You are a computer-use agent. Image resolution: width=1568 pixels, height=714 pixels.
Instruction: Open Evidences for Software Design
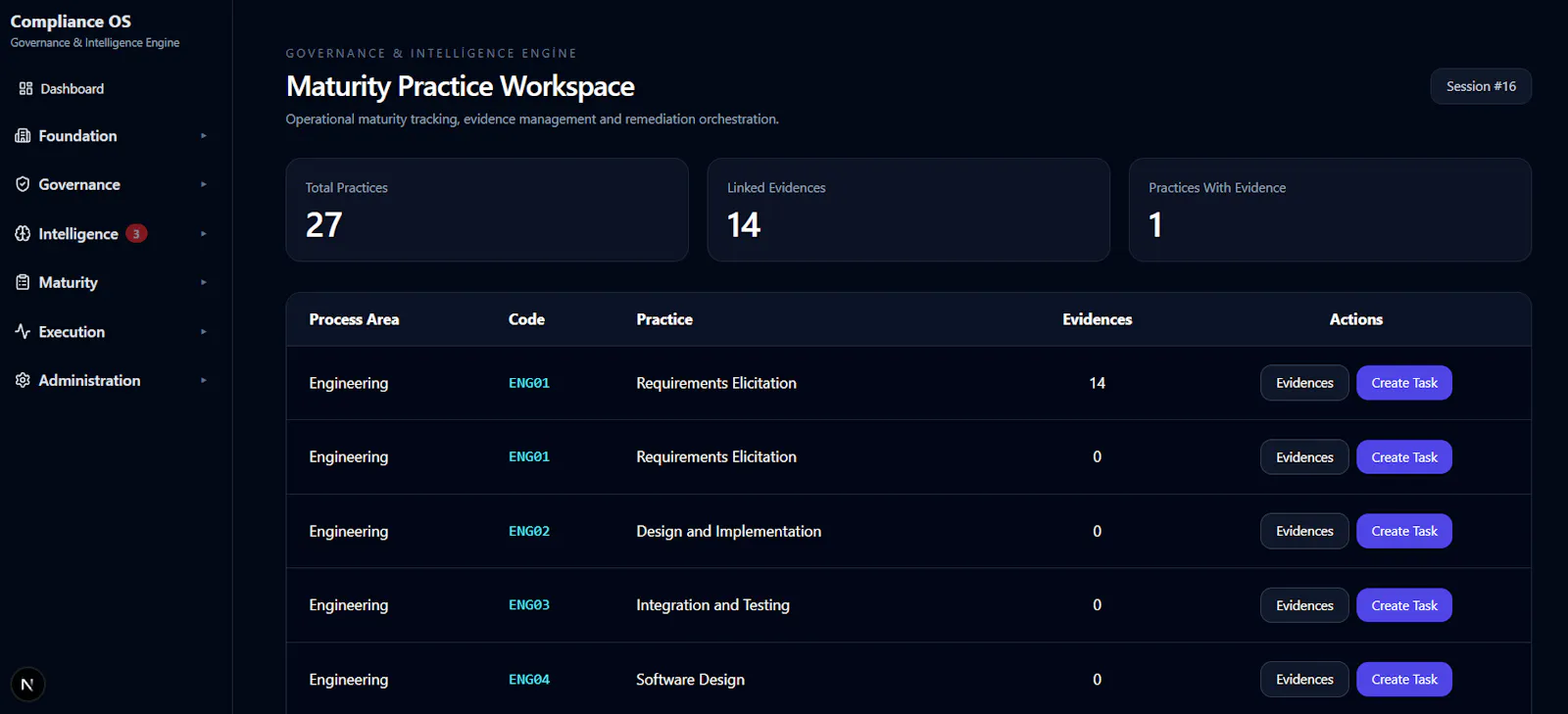(1304, 680)
